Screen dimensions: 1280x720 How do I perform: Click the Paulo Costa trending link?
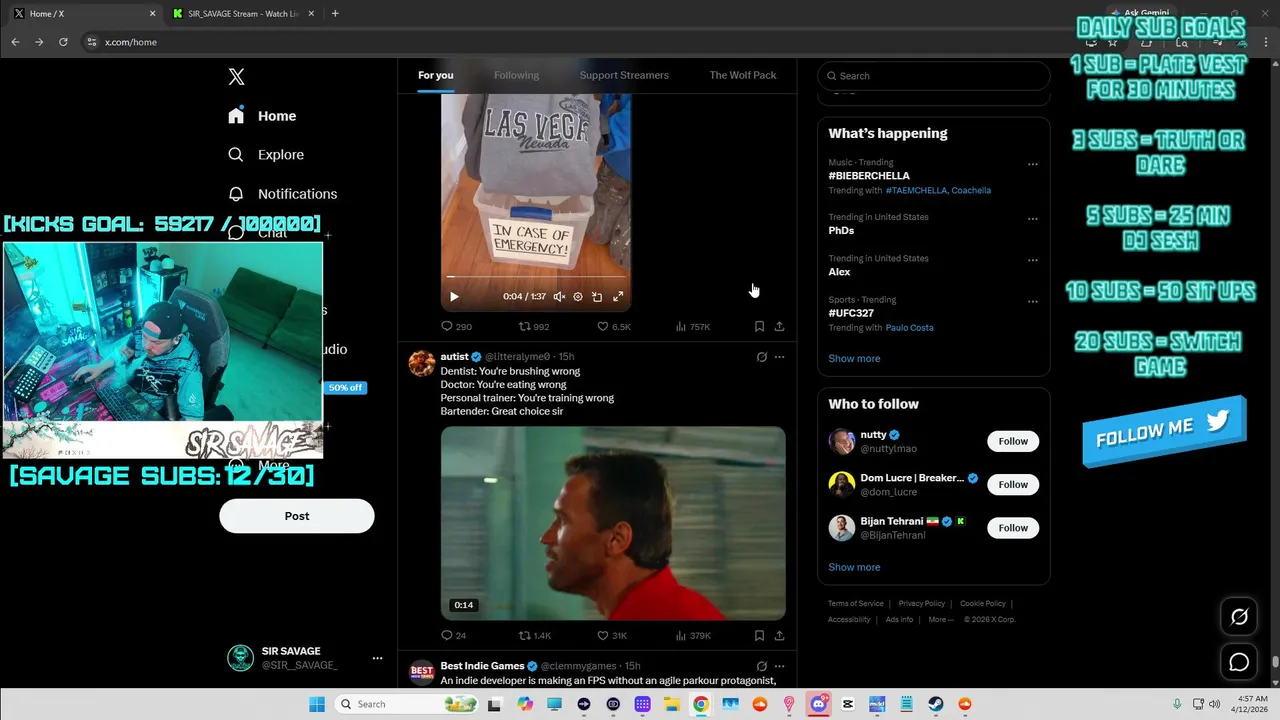909,328
